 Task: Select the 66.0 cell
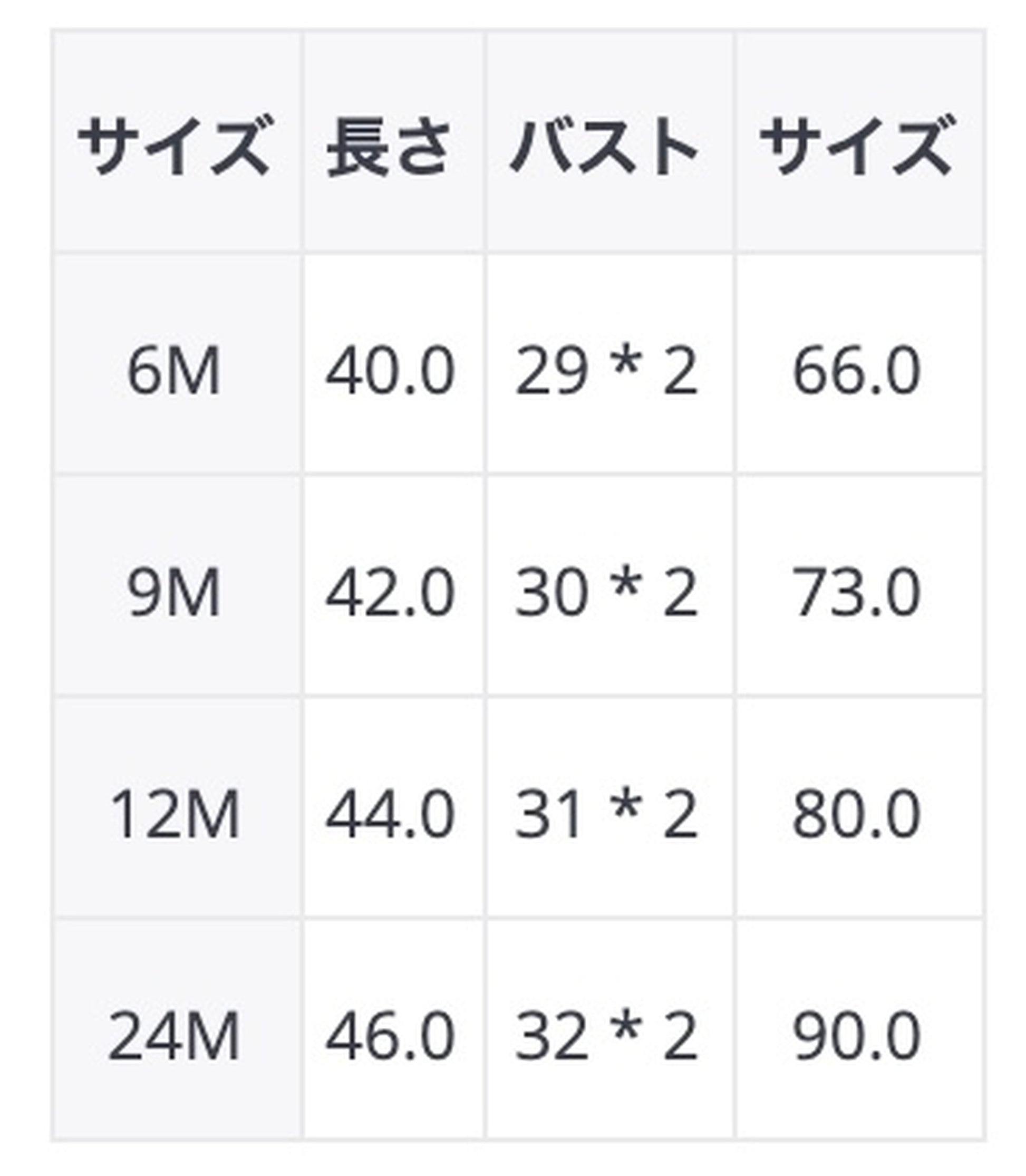tap(857, 372)
